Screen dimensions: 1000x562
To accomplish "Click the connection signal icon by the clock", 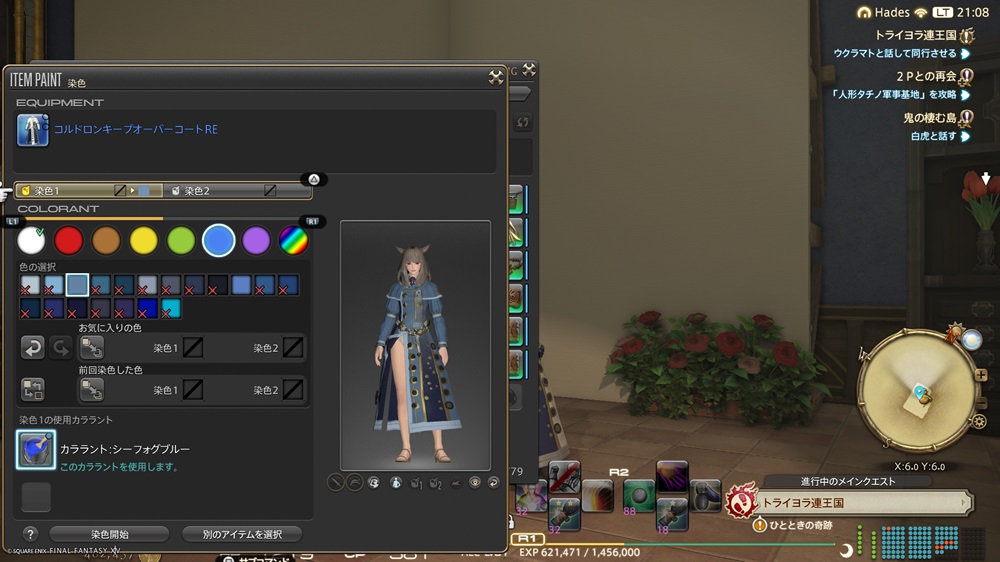I will coord(920,13).
